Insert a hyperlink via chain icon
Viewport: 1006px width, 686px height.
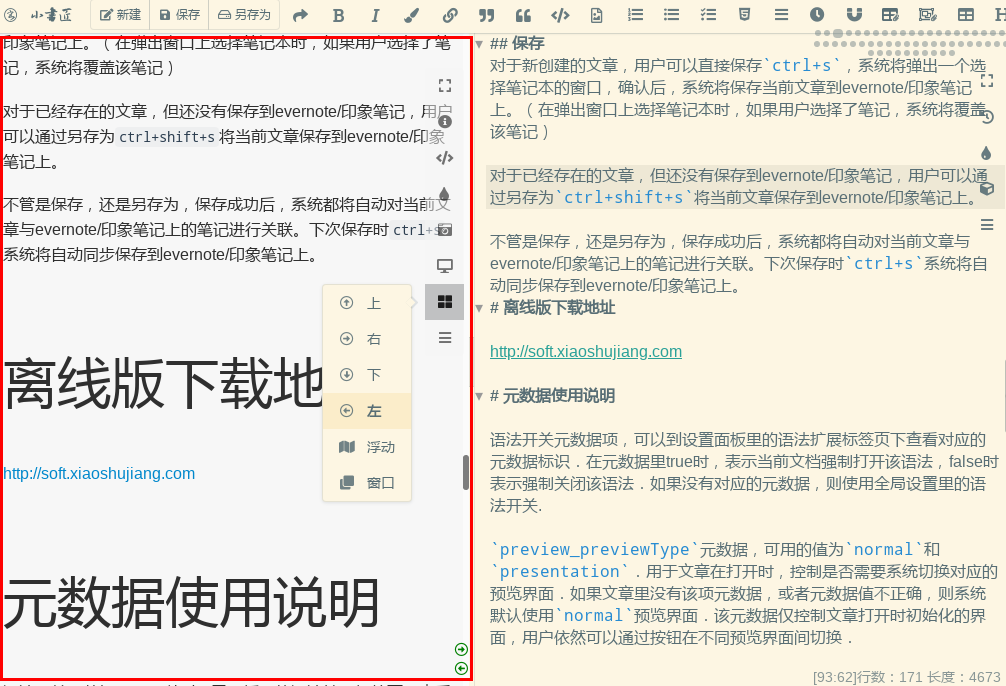coord(450,15)
